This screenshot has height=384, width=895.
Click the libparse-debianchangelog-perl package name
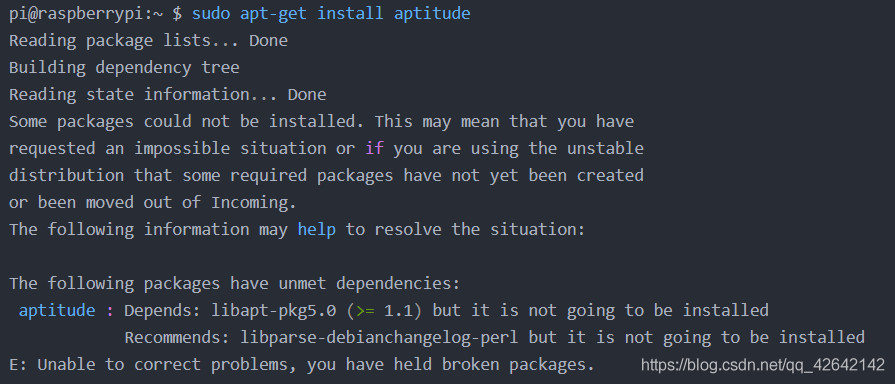coord(379,337)
